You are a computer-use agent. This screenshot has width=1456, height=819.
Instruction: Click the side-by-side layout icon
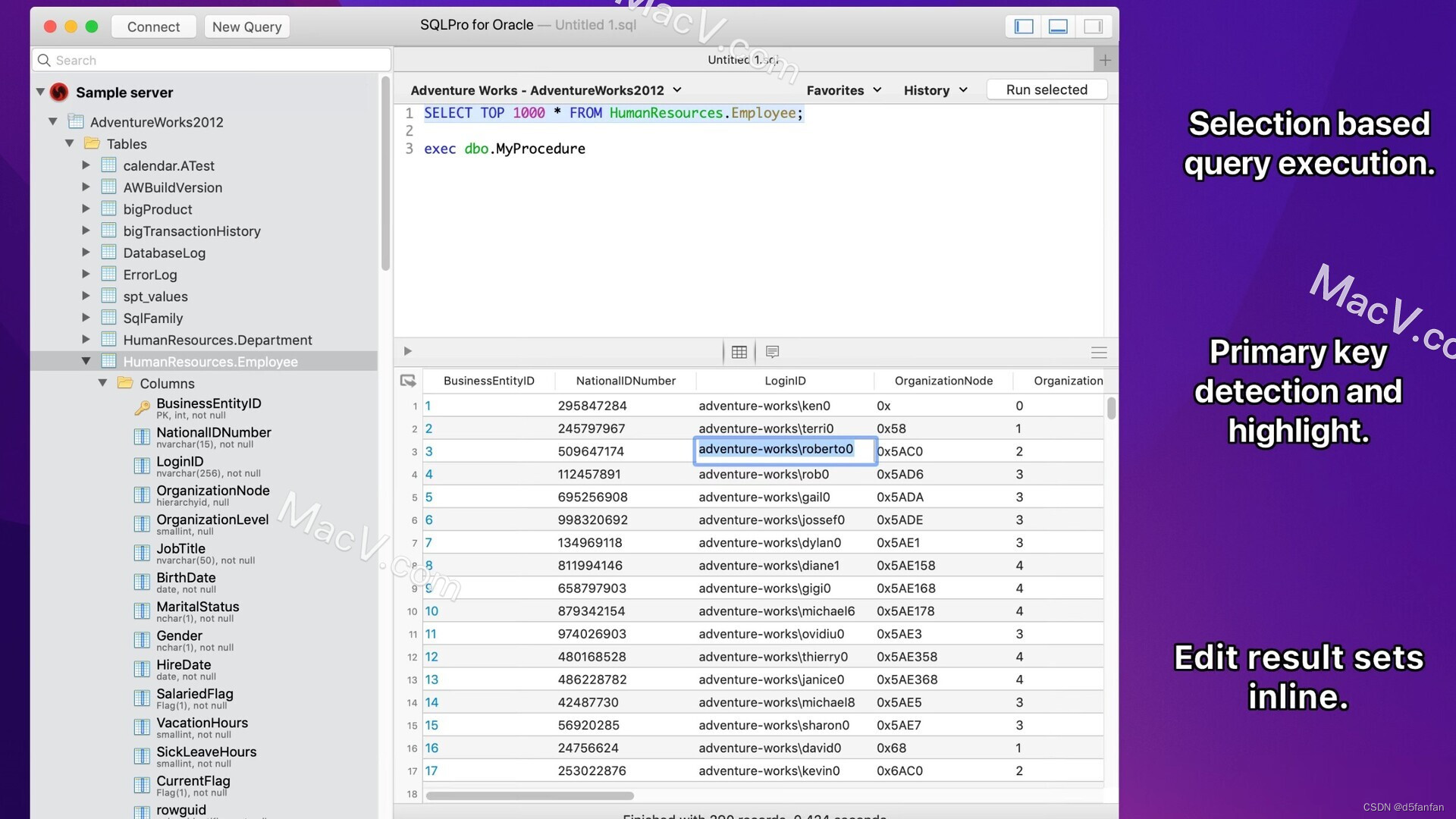tap(1094, 24)
